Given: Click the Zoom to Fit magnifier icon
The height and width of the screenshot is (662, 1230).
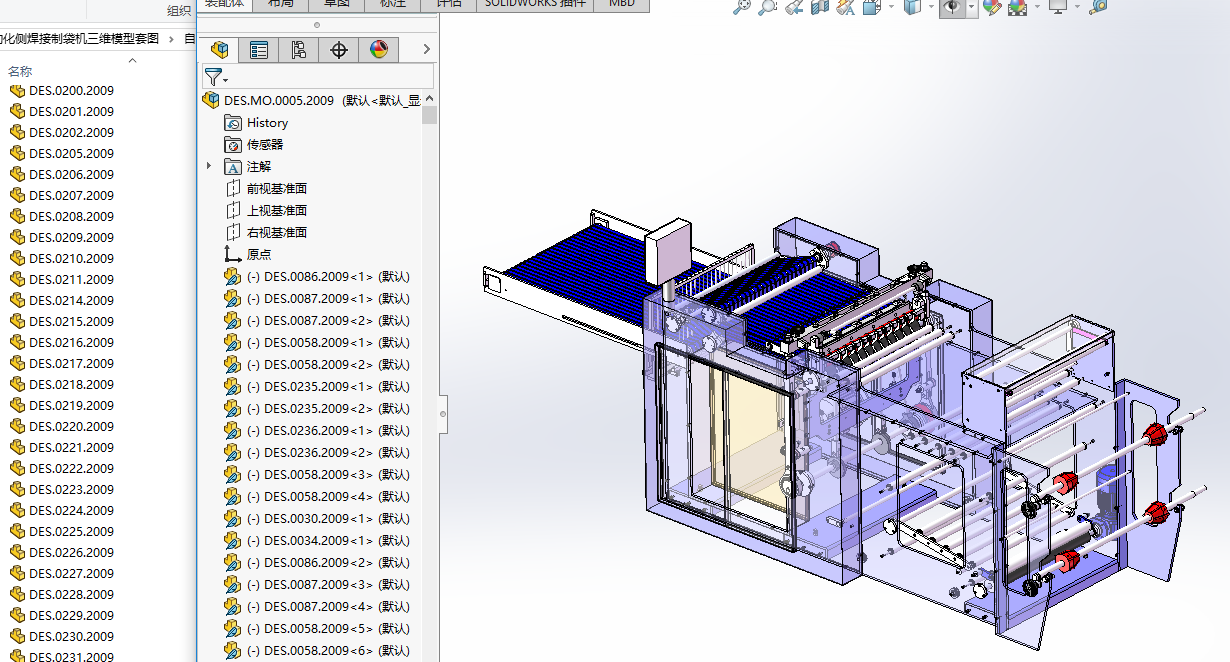Looking at the screenshot, I should [741, 7].
